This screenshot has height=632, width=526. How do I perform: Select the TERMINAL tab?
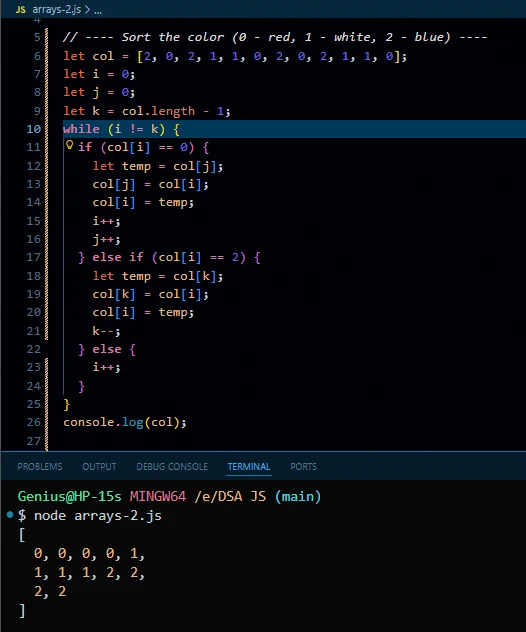click(x=249, y=467)
